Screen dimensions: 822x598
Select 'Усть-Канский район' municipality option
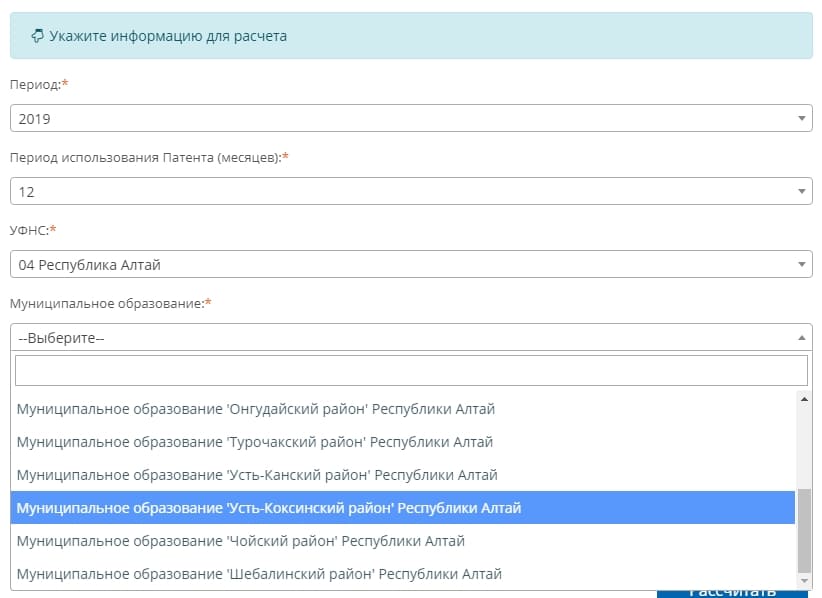click(403, 475)
